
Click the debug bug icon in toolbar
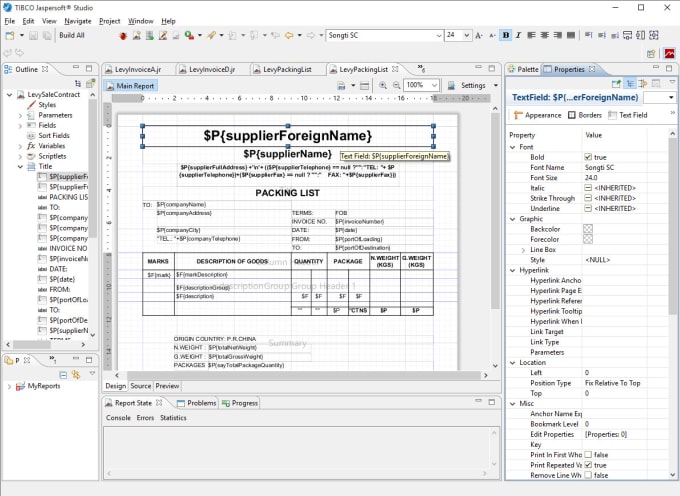(x=123, y=36)
